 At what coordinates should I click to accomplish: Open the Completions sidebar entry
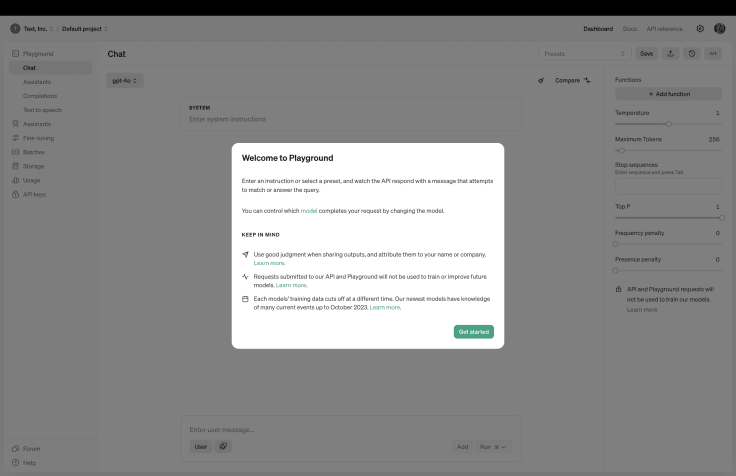click(40, 96)
